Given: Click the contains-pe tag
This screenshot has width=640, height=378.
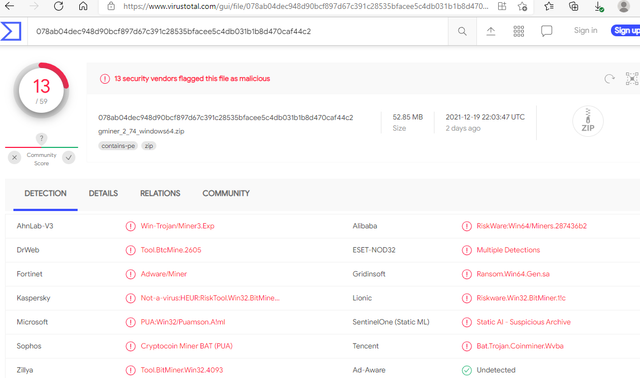Looking at the screenshot, I should click(118, 146).
